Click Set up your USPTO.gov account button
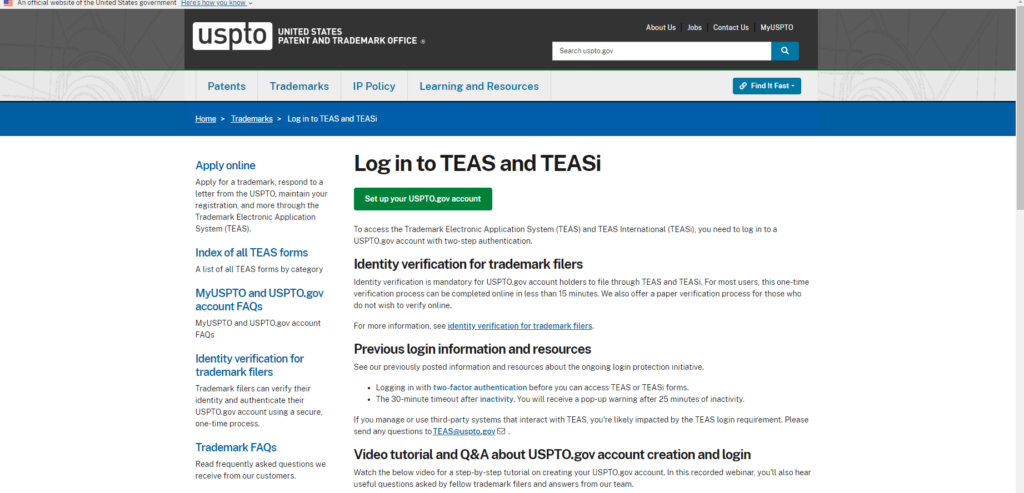Image resolution: width=1024 pixels, height=493 pixels. click(x=423, y=199)
